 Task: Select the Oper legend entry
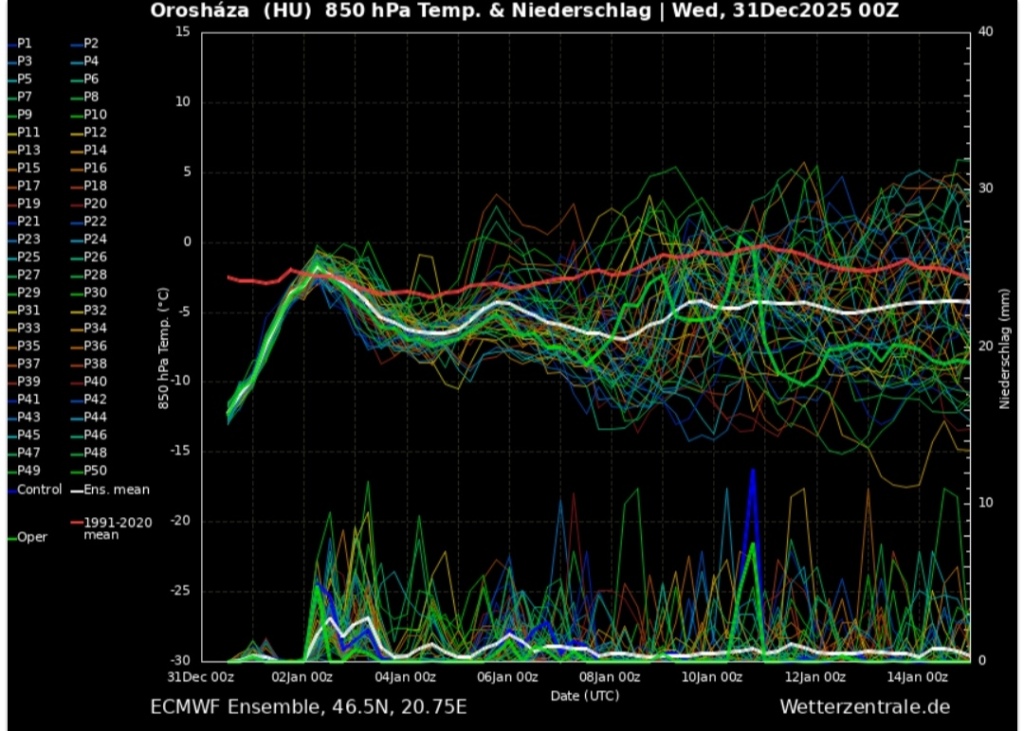click(31, 537)
